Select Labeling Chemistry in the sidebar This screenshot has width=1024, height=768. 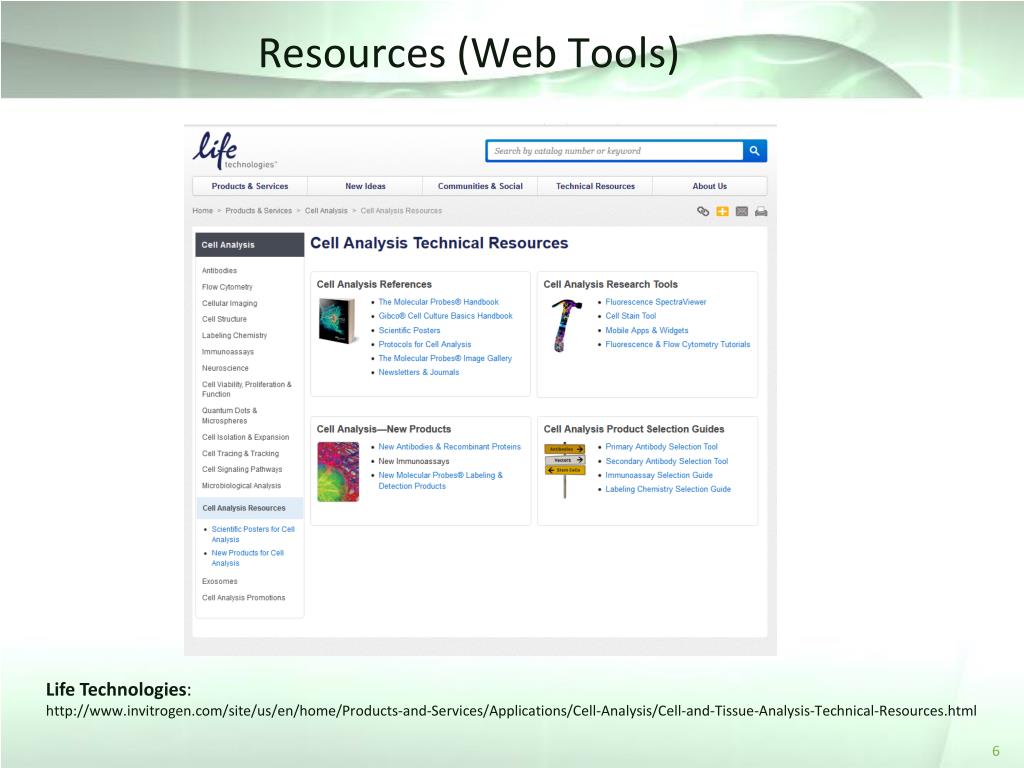(x=234, y=335)
